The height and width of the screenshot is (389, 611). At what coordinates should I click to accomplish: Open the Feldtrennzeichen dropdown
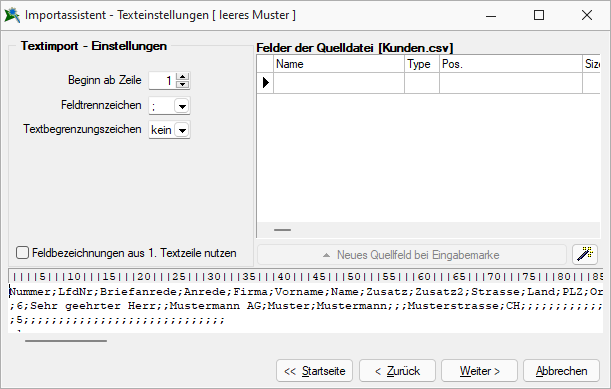click(x=182, y=106)
